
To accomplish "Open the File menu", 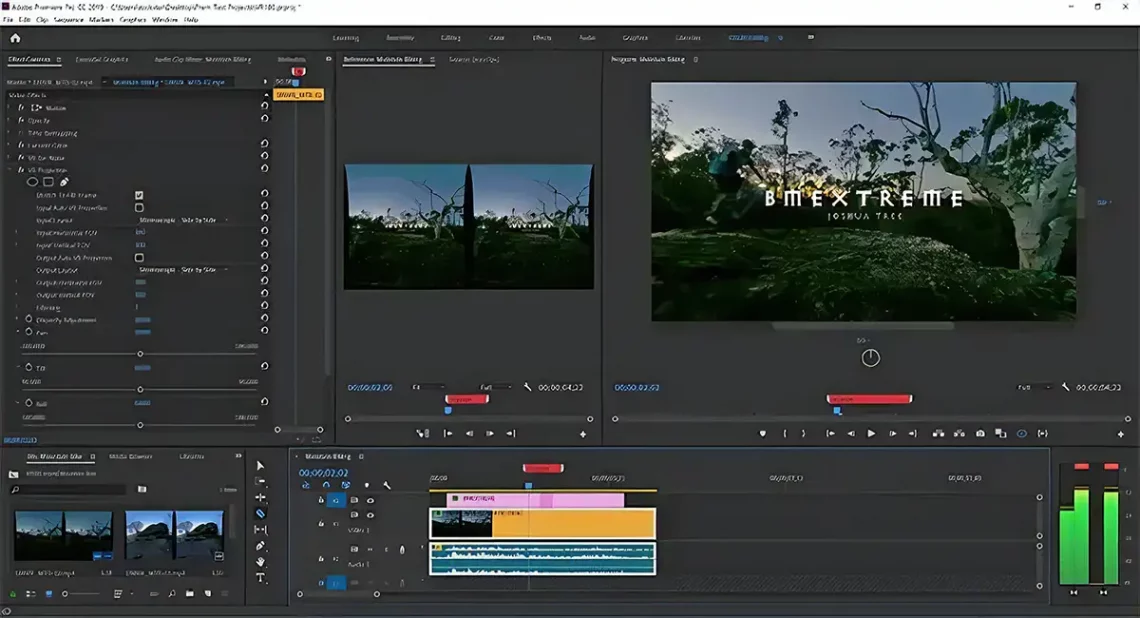I will (8, 20).
